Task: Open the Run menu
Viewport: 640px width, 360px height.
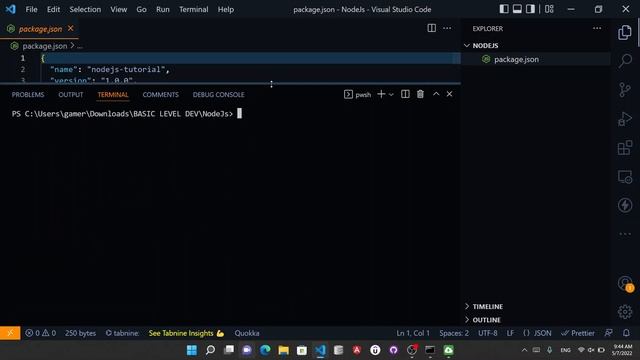Action: (x=162, y=9)
